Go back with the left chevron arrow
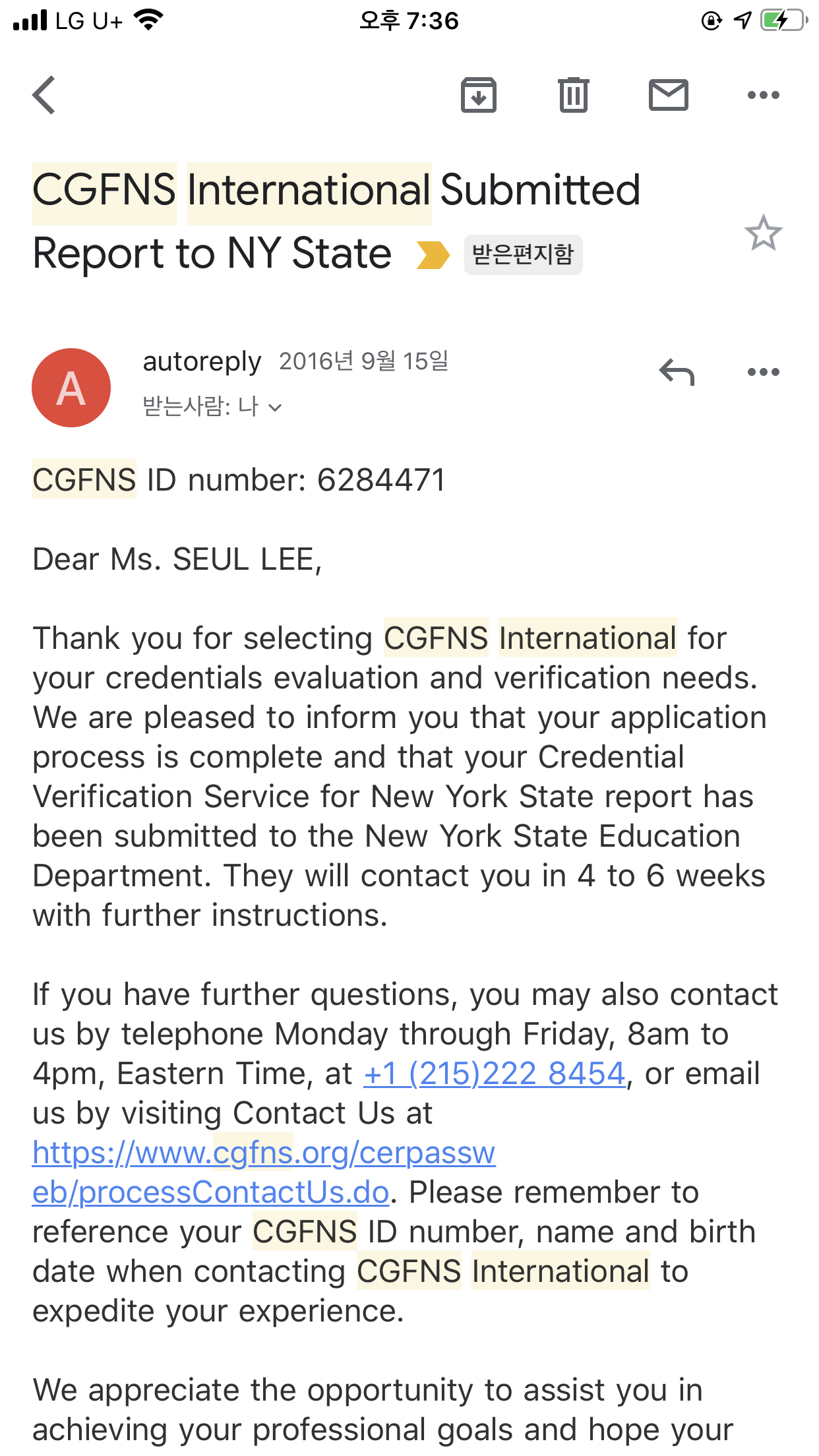The width and height of the screenshot is (819, 1456). click(44, 95)
